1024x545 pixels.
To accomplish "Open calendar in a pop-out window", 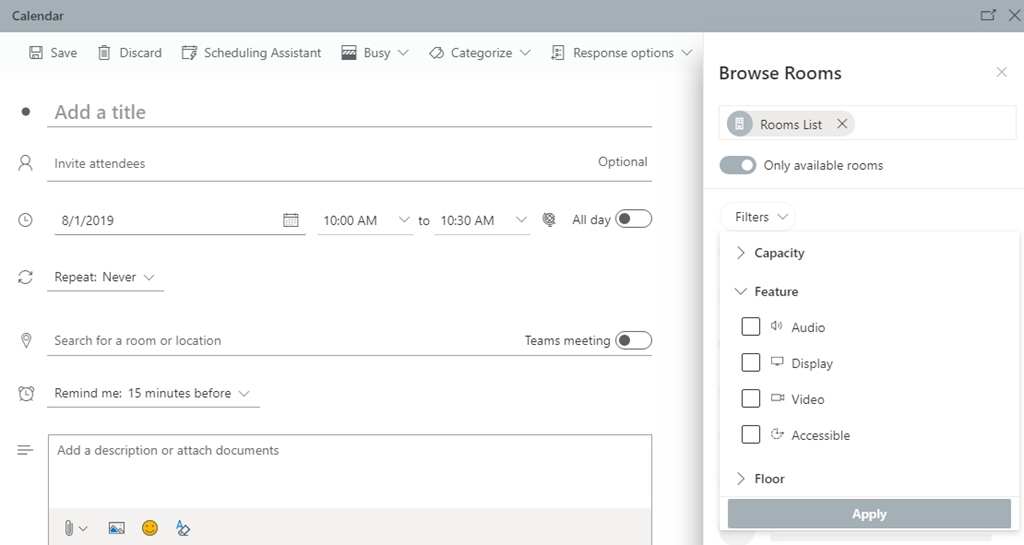I will (988, 15).
